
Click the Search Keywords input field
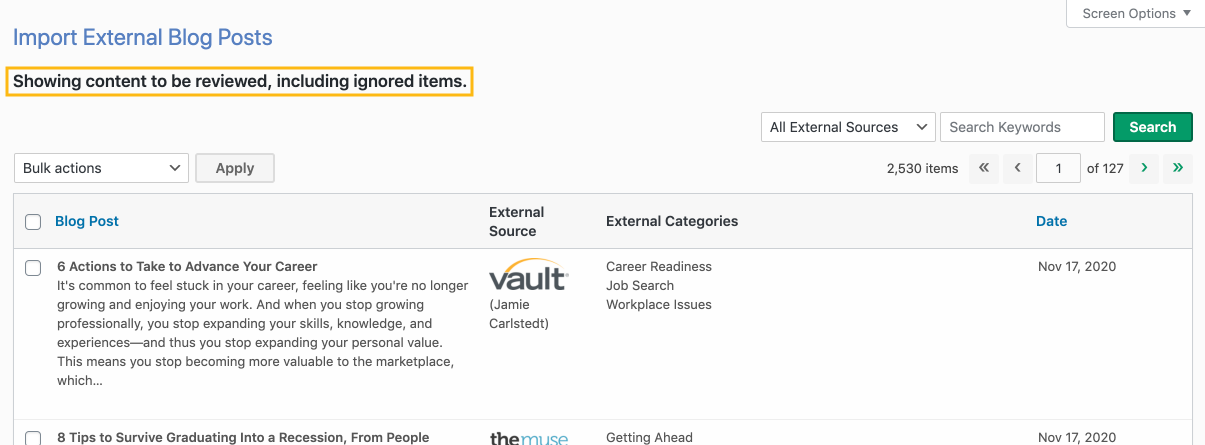pos(1022,127)
